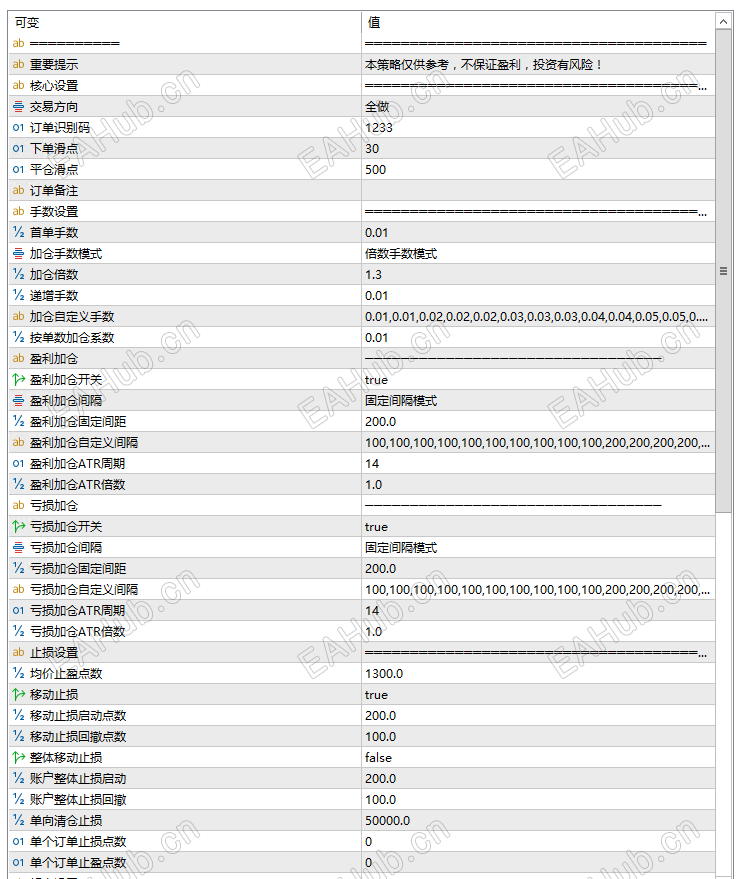Click the integer icon beside 平仓滑点
This screenshot has width=743, height=879.
(x=19, y=170)
